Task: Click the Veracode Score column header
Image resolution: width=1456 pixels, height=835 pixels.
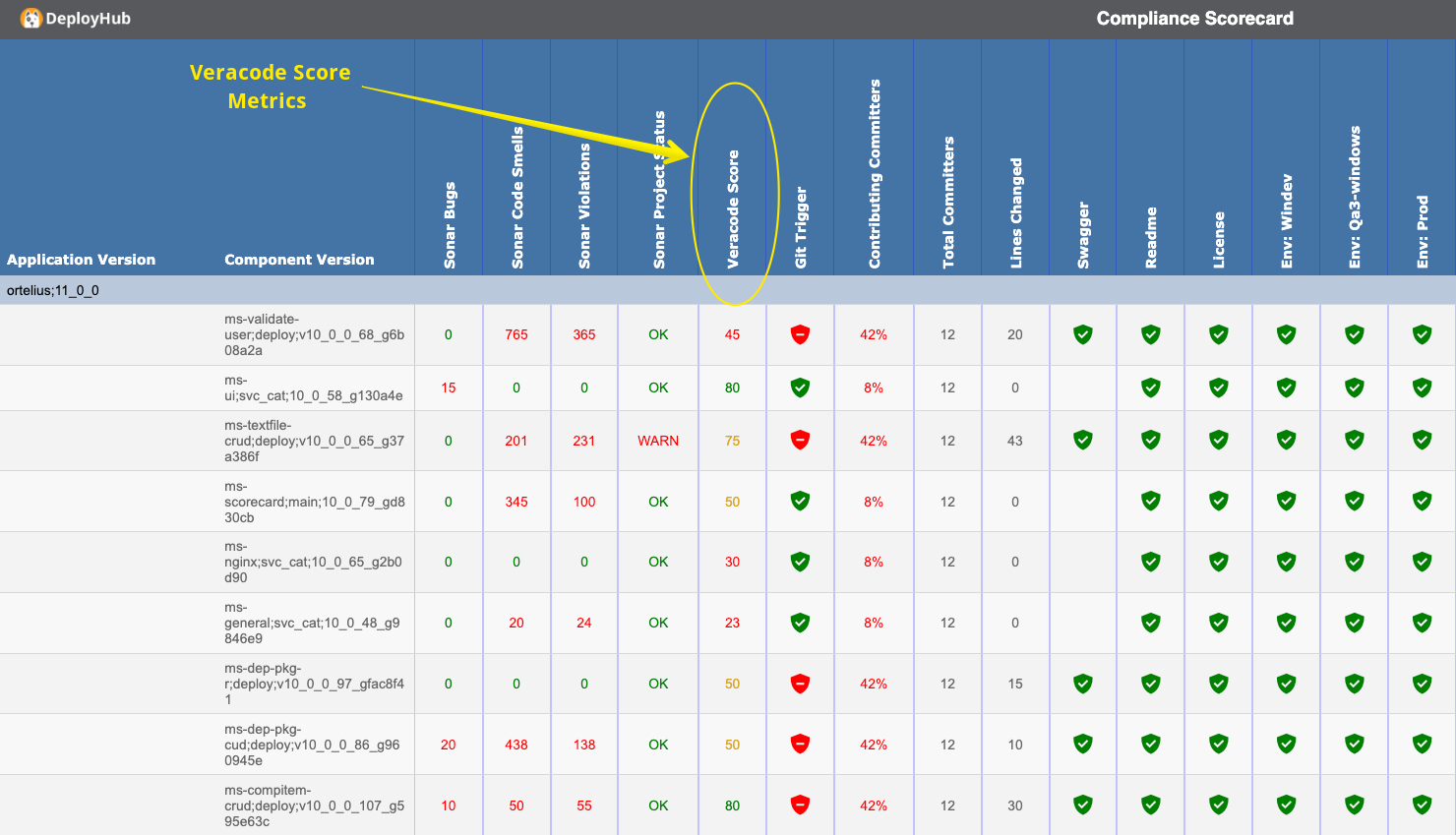Action: (x=733, y=209)
